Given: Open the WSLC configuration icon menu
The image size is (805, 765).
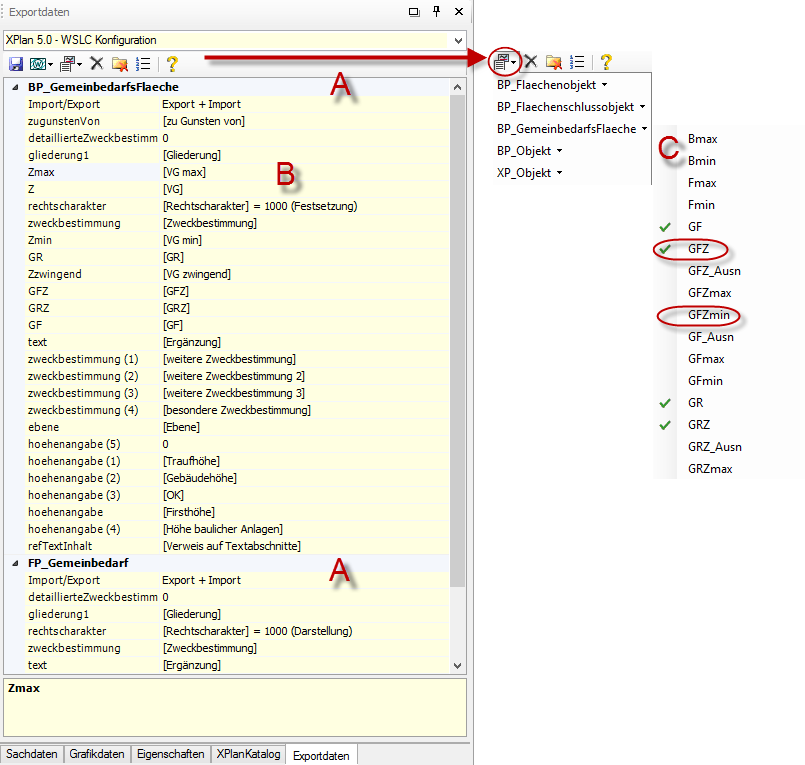Looking at the screenshot, I should tap(42, 64).
